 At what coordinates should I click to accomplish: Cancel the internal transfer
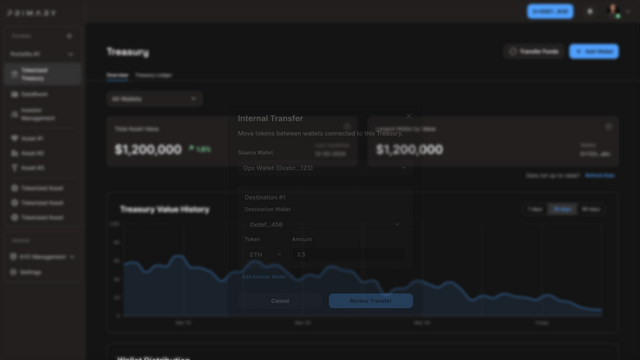pos(280,301)
